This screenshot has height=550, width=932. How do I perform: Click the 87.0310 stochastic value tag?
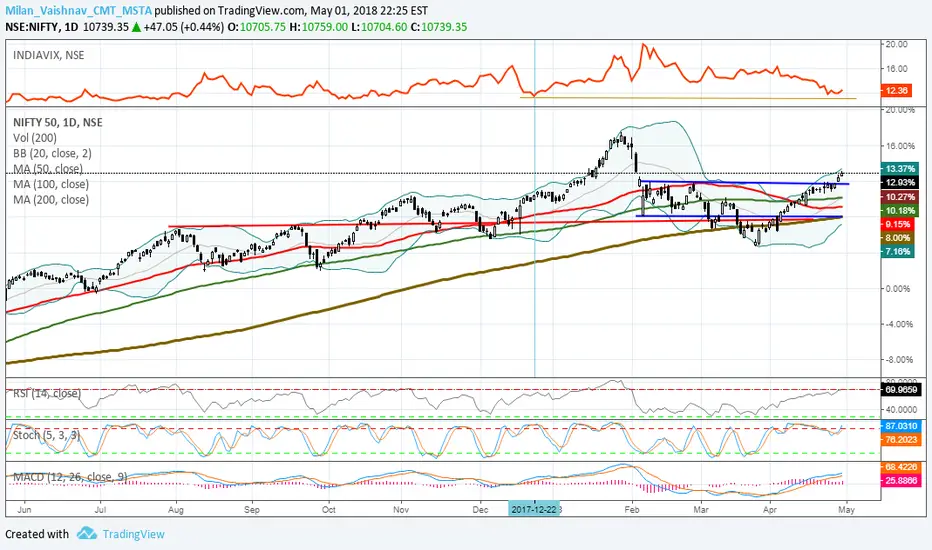(x=900, y=426)
